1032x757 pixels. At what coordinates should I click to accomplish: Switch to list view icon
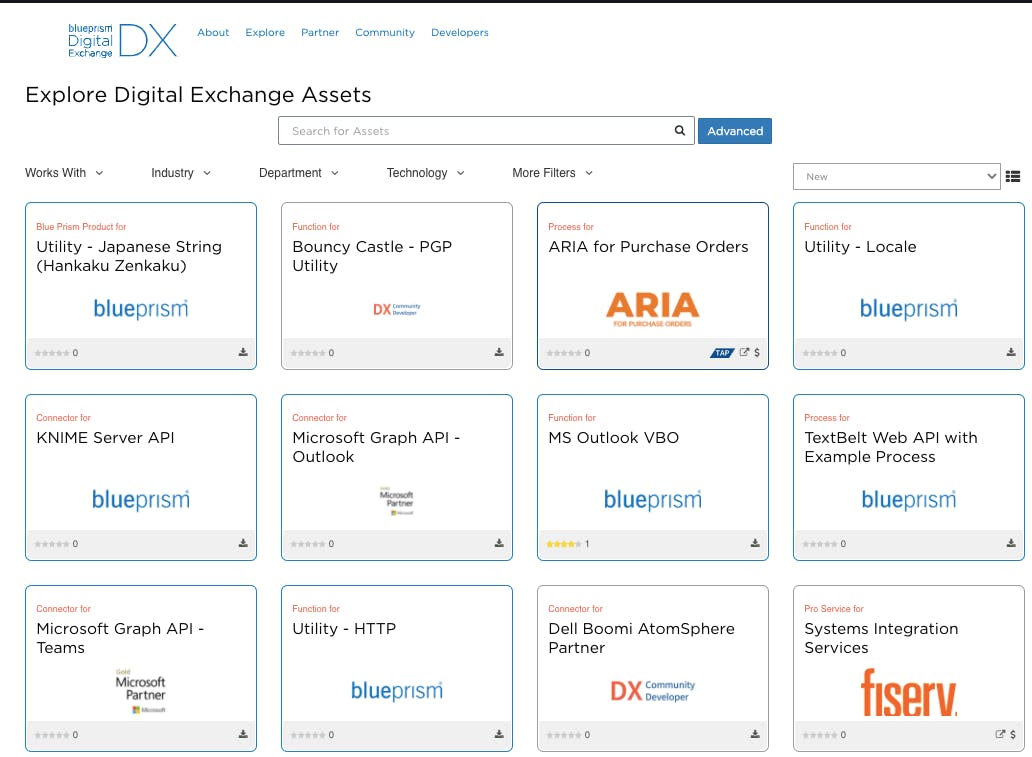point(1013,176)
